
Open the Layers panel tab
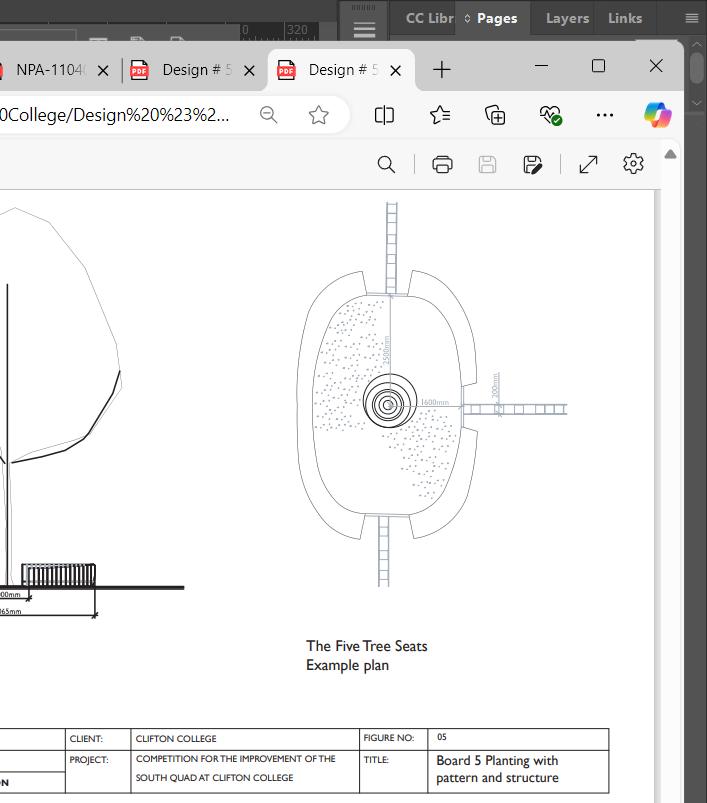tap(567, 18)
